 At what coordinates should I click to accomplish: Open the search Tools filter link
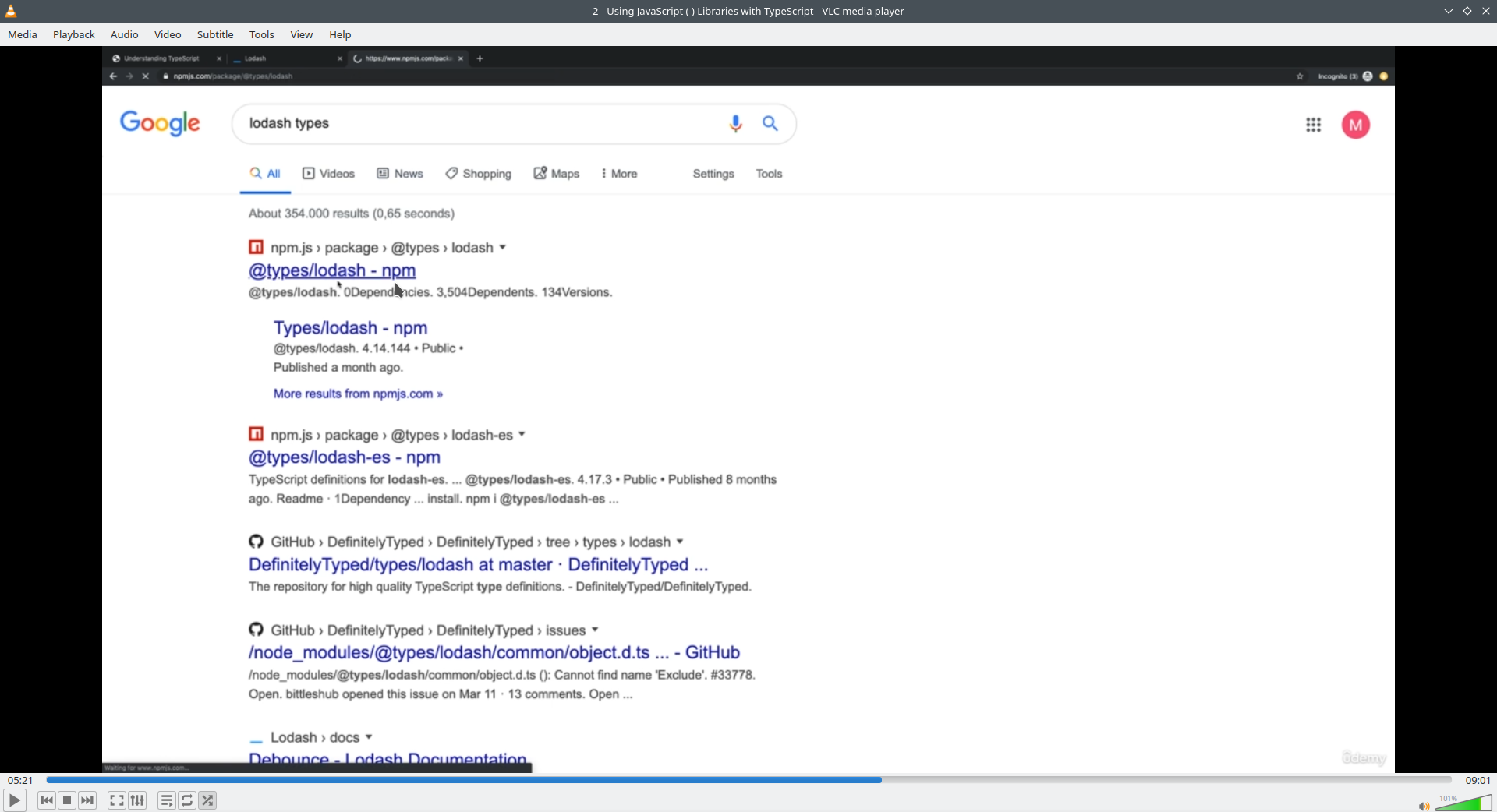[x=769, y=174]
